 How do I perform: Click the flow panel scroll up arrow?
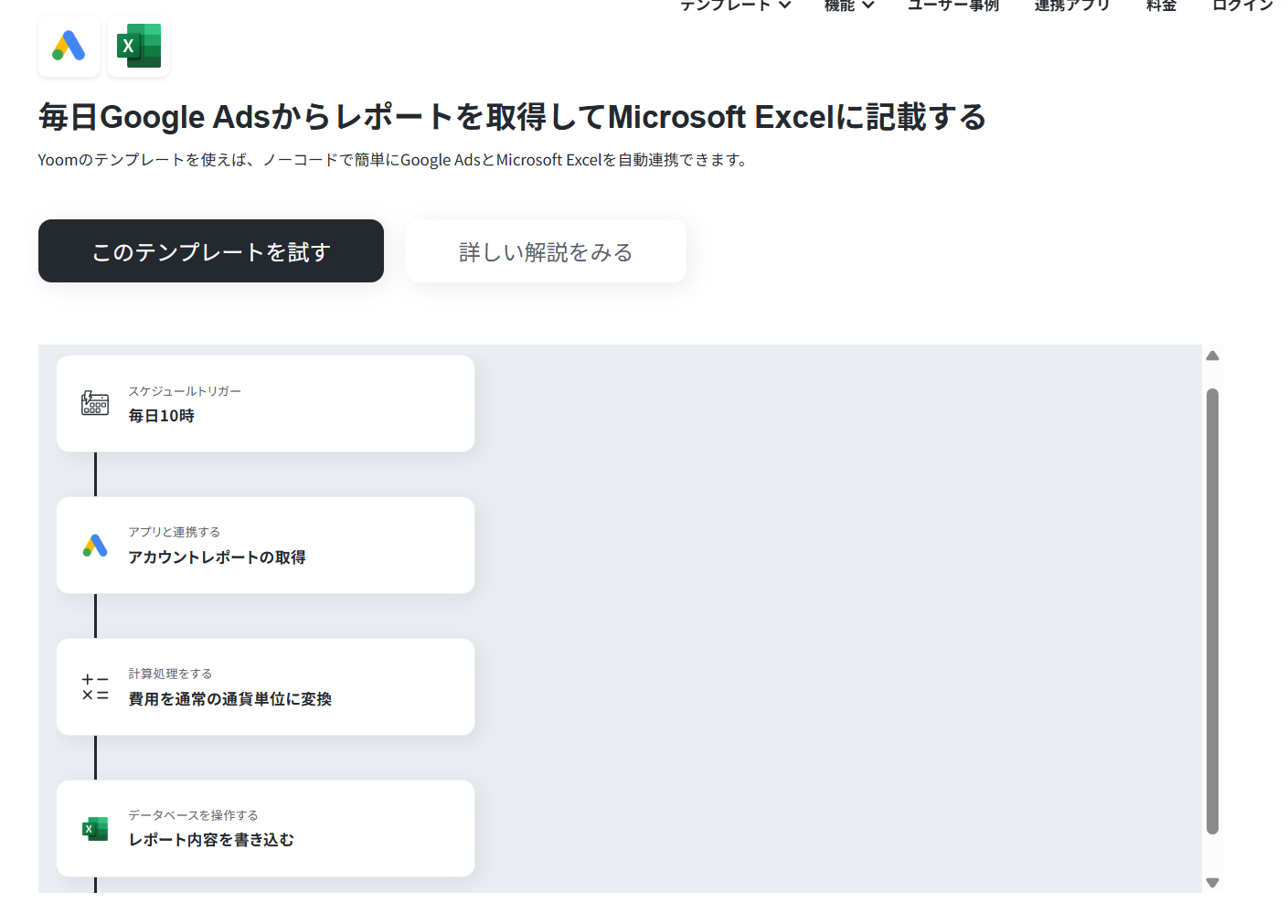click(1213, 356)
